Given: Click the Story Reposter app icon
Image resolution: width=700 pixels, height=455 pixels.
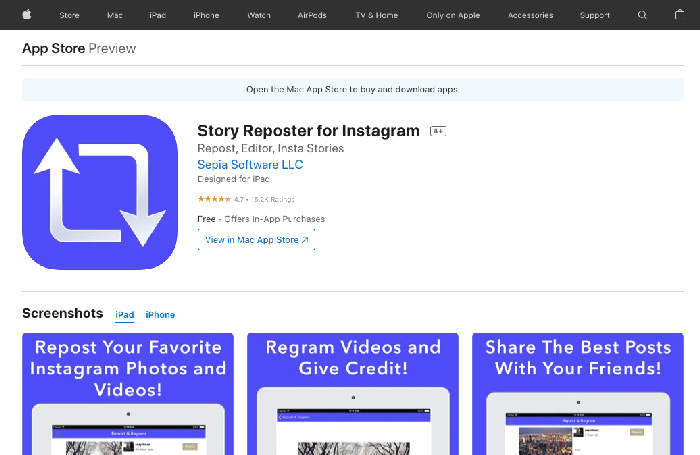Looking at the screenshot, I should tap(100, 192).
